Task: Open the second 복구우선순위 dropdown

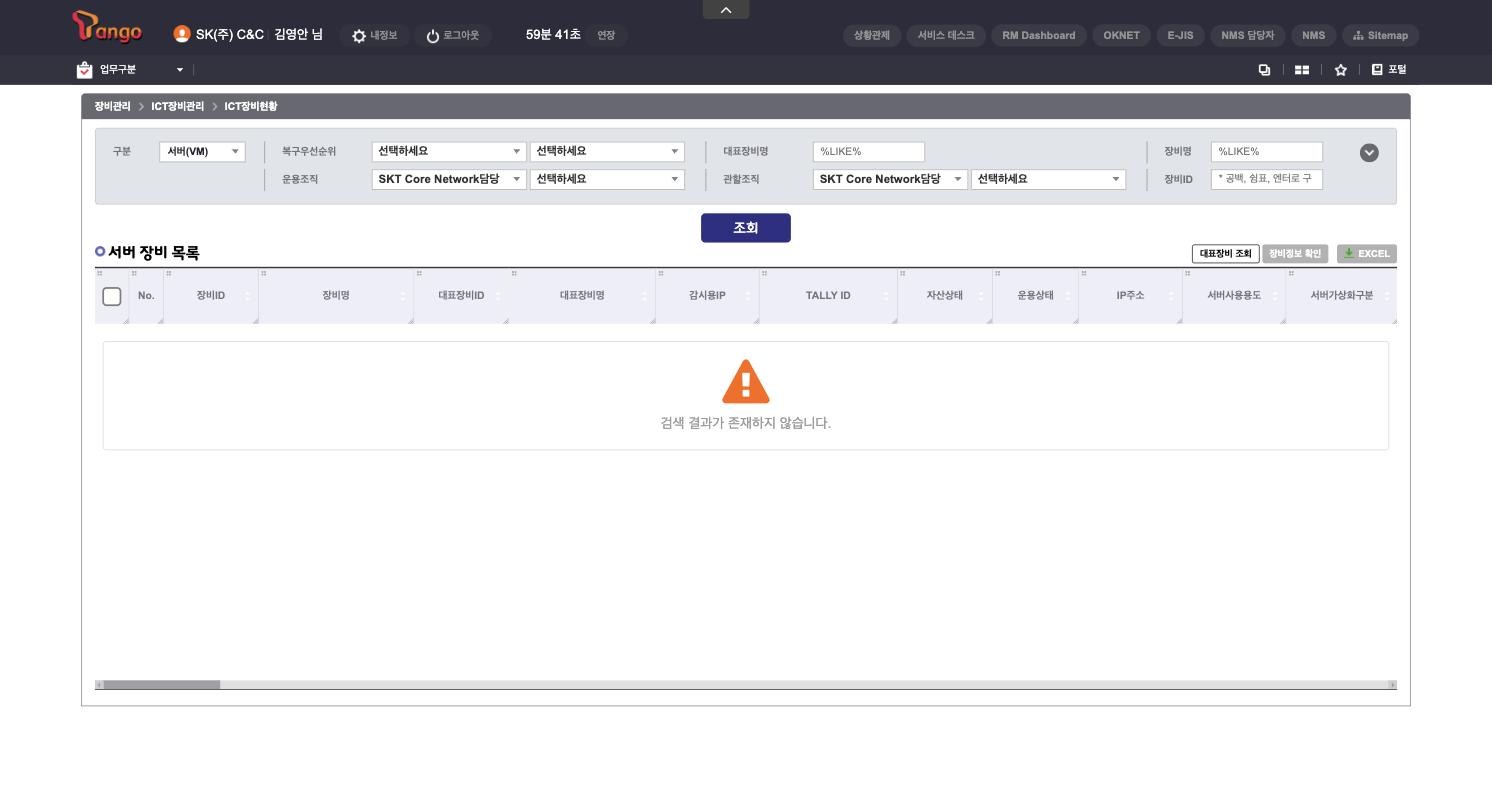Action: pos(607,152)
